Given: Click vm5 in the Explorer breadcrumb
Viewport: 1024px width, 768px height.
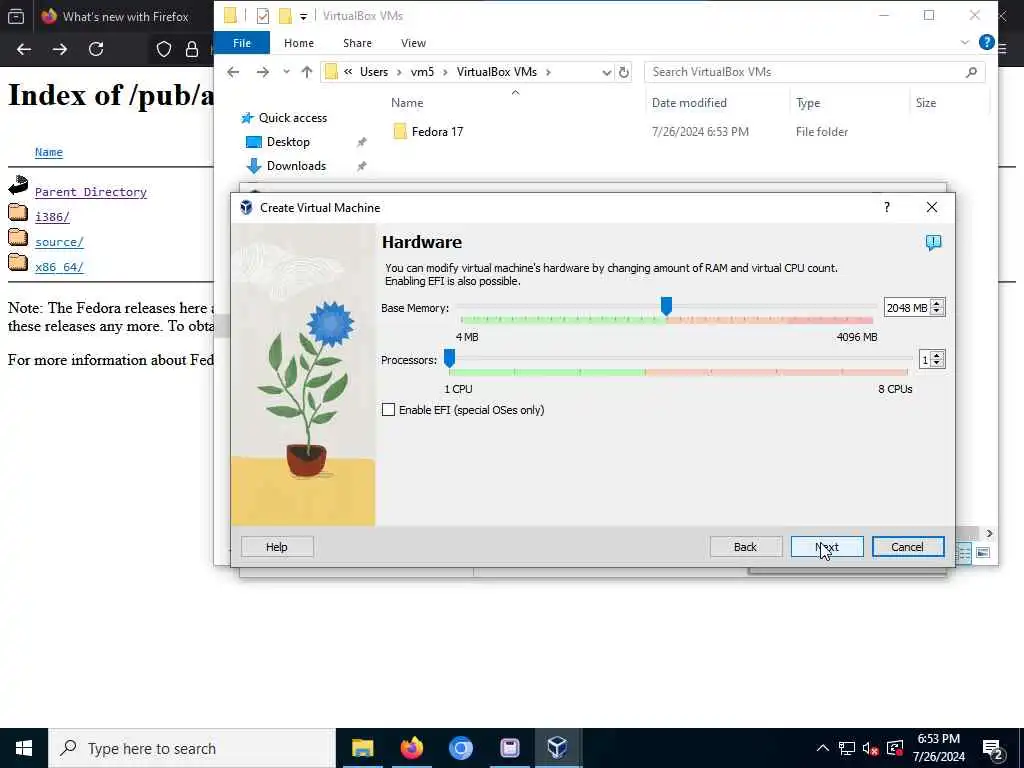Looking at the screenshot, I should [422, 72].
